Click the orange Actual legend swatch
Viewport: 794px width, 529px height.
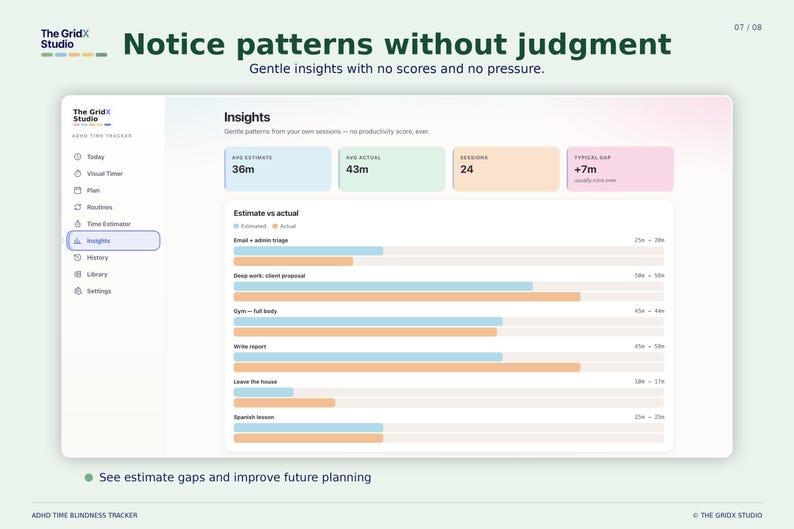point(275,226)
